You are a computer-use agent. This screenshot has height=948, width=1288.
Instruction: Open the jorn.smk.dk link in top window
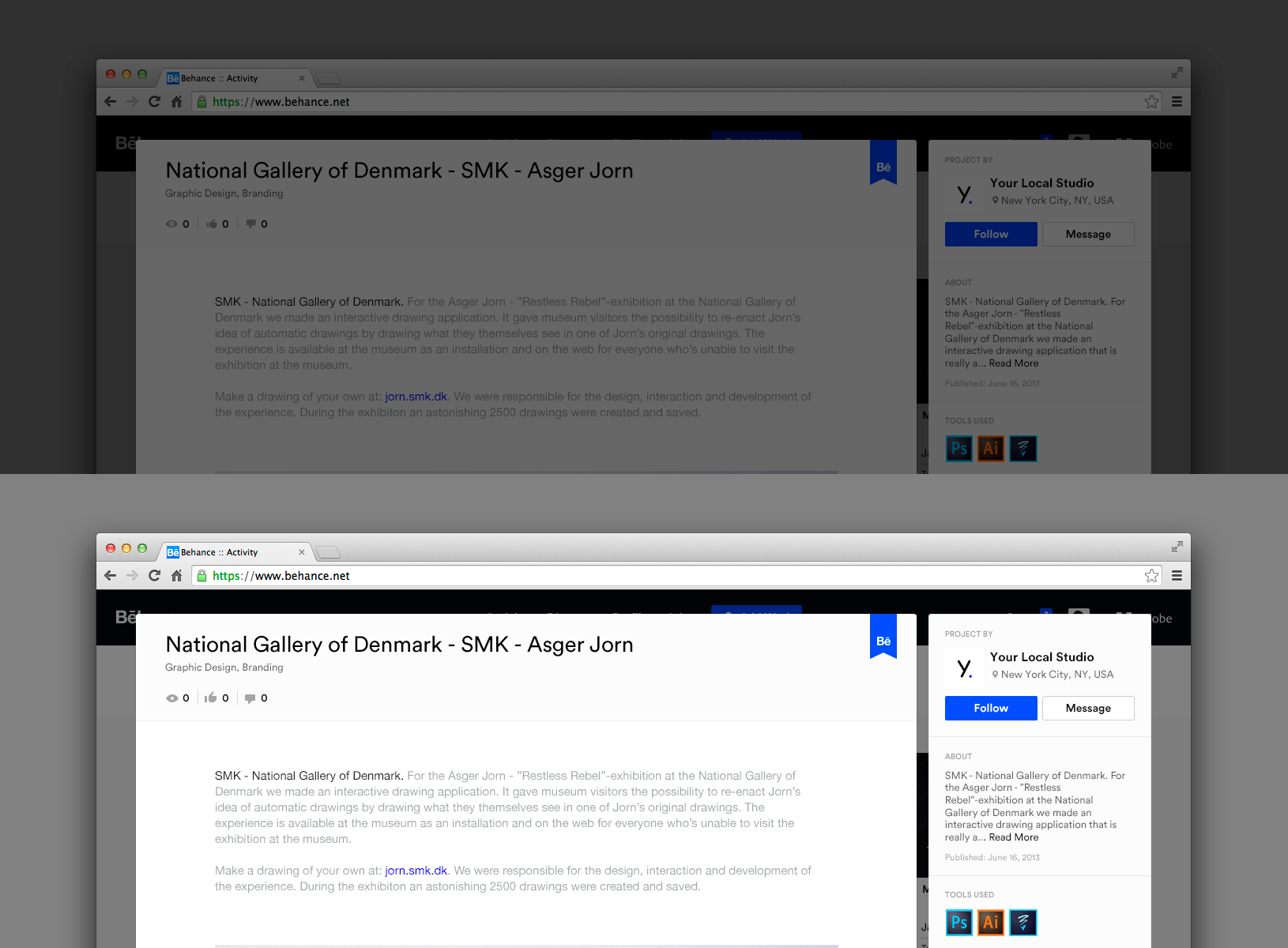pyautogui.click(x=416, y=397)
